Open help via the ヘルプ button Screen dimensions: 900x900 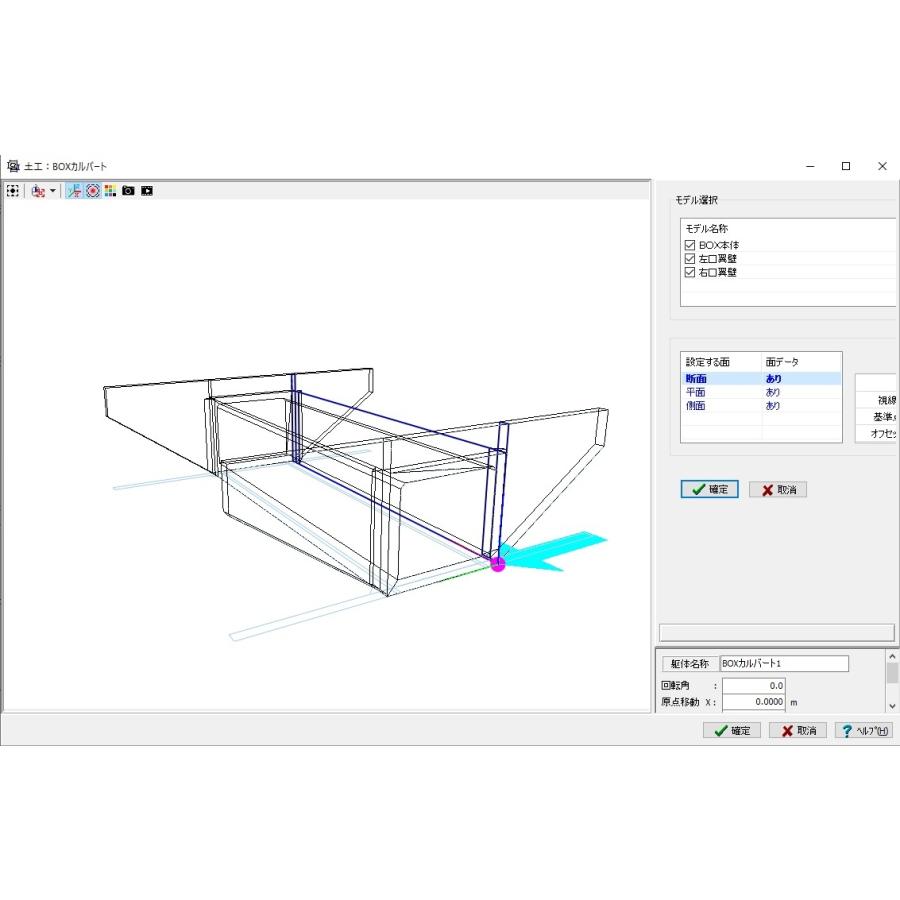[864, 730]
